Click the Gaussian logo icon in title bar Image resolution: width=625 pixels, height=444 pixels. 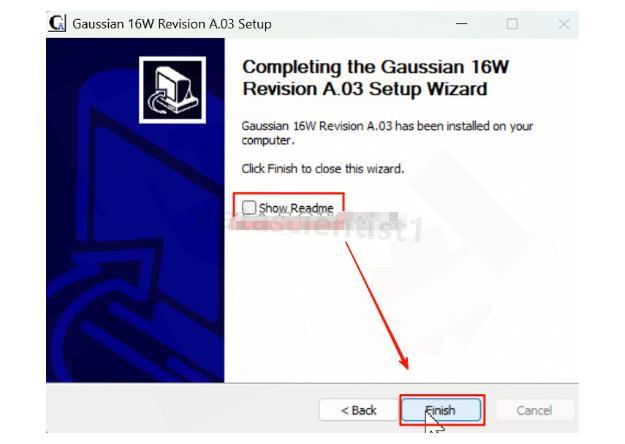(x=56, y=23)
